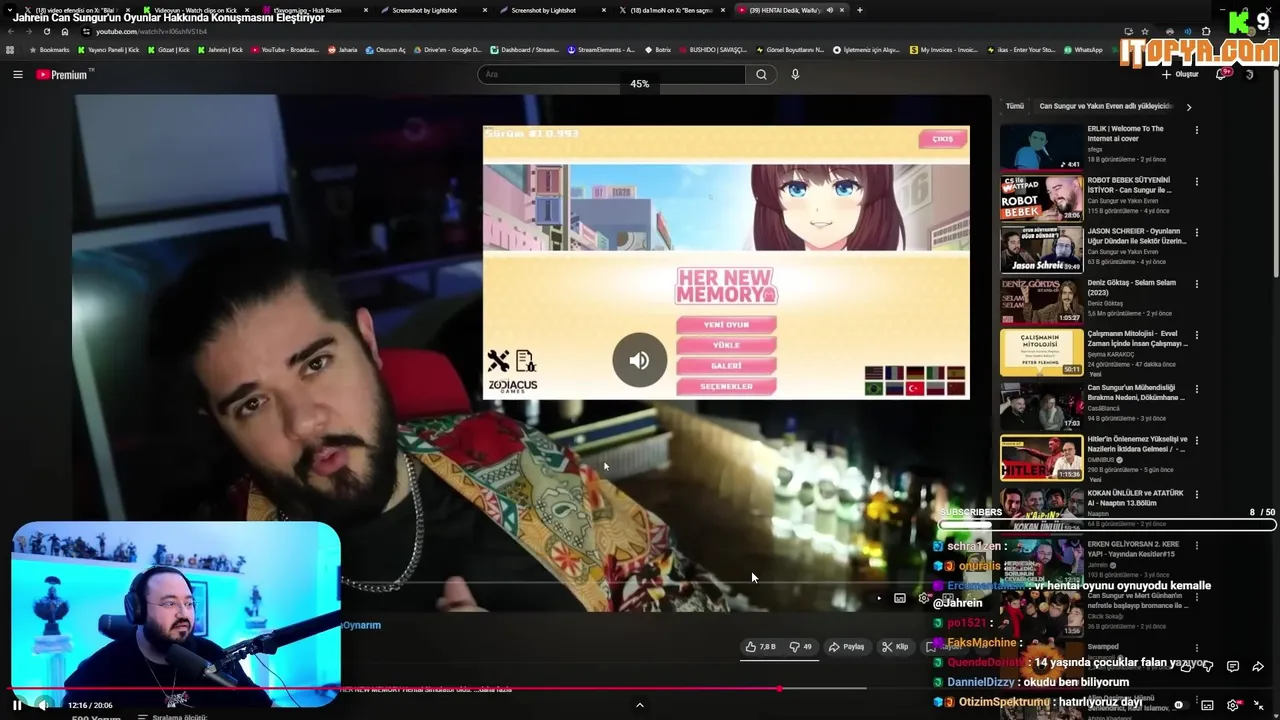Image resolution: width=1280 pixels, height=720 pixels.
Task: Click the magnifier search button
Action: (761, 74)
